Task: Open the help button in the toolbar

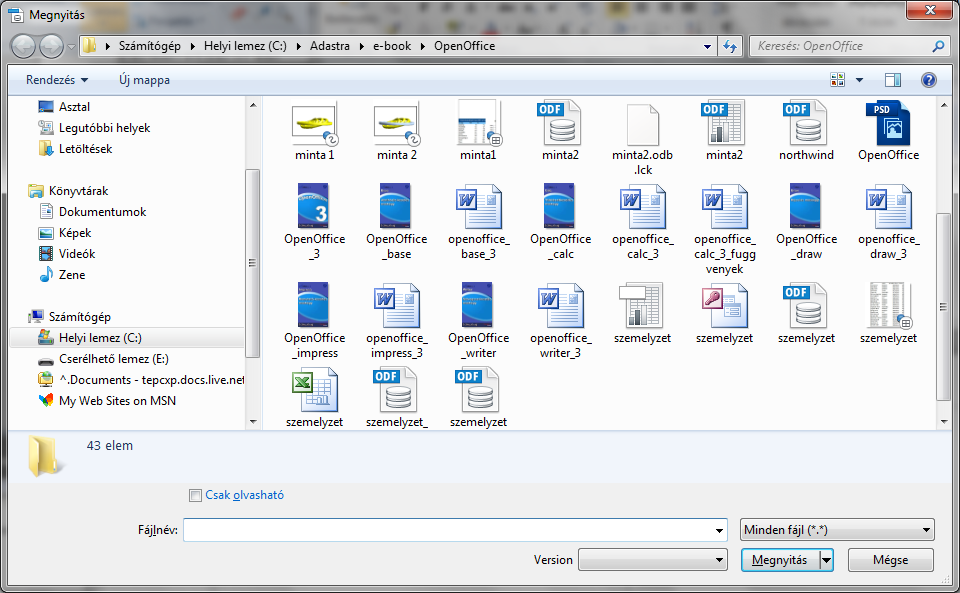Action: point(928,80)
